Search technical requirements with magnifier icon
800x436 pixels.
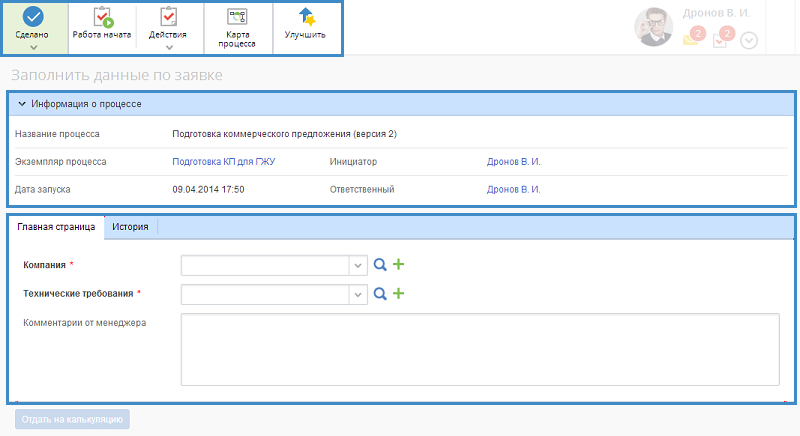point(380,294)
